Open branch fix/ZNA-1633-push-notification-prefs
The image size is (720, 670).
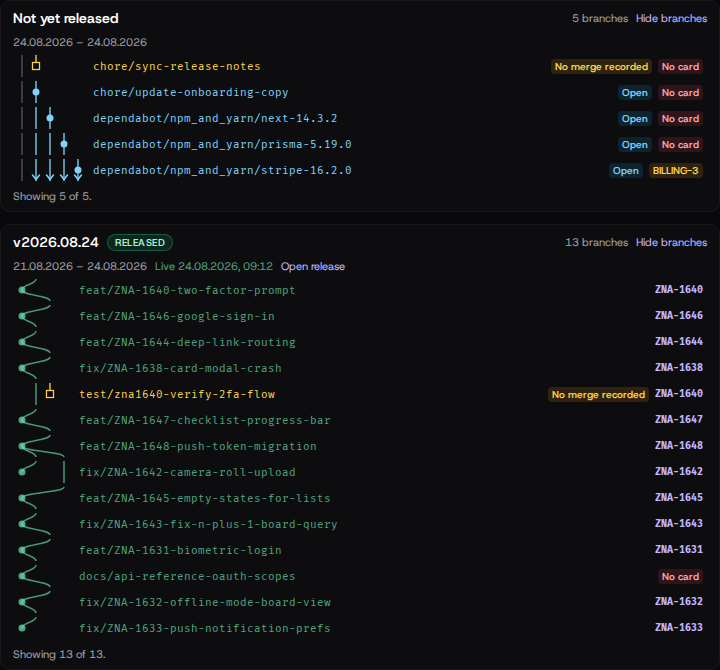(x=205, y=628)
